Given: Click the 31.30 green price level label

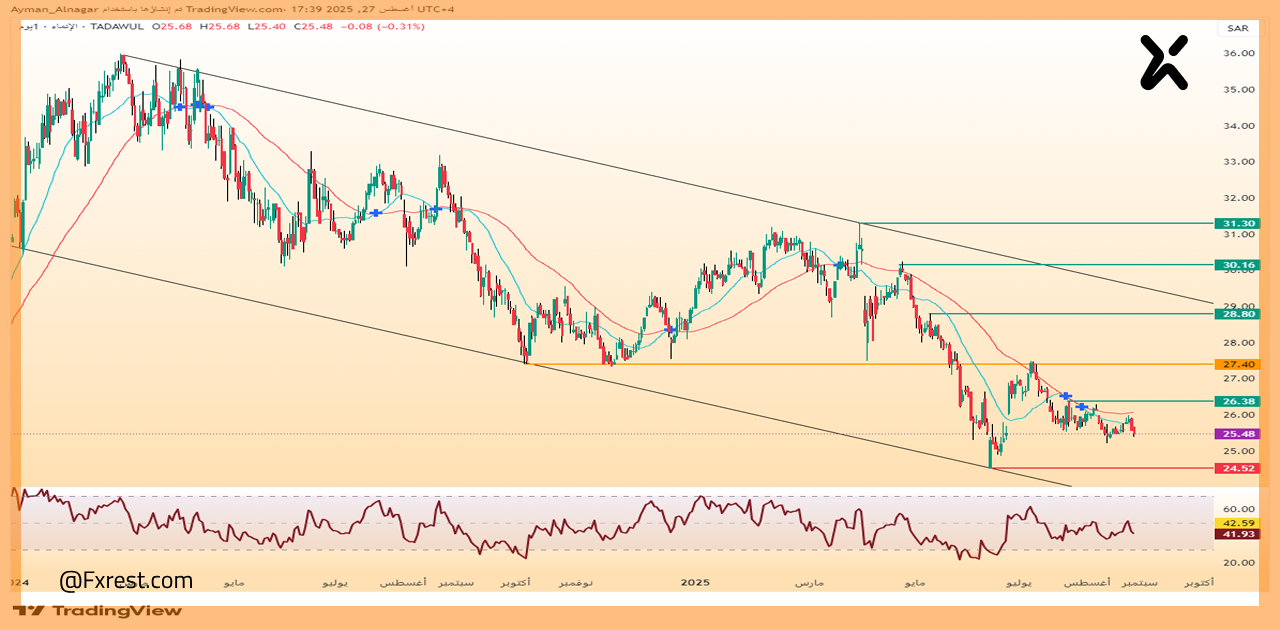Looking at the screenshot, I should tap(1235, 223).
